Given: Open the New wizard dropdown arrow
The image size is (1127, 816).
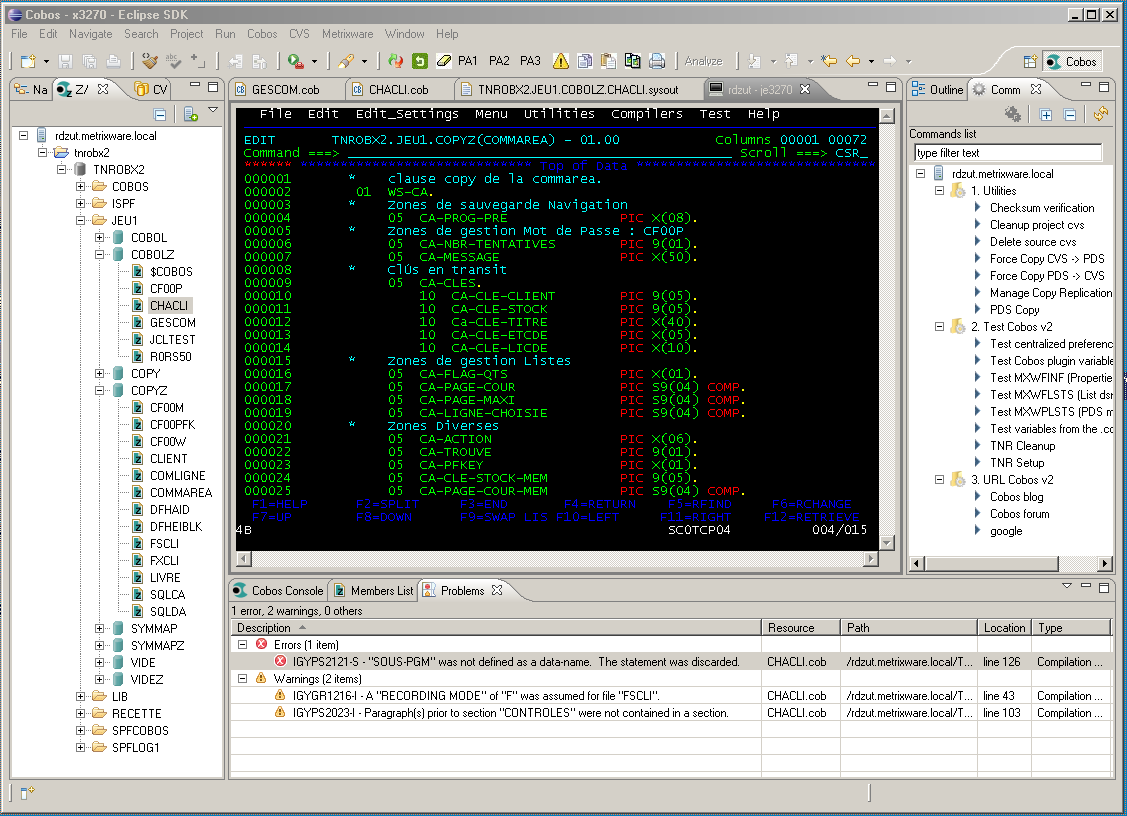Looking at the screenshot, I should point(46,62).
